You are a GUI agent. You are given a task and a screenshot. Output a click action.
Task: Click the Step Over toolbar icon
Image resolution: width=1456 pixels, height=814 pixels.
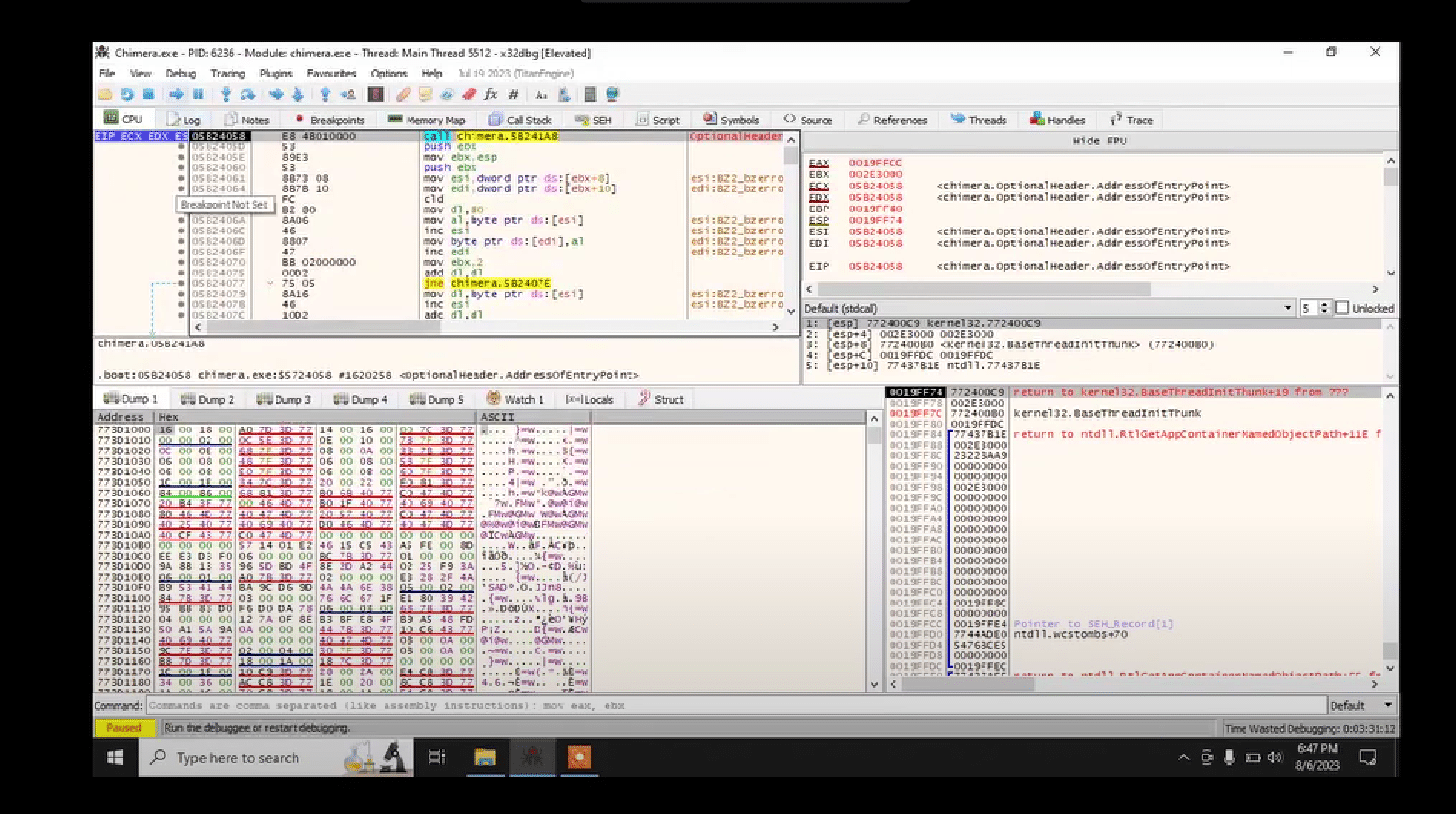coord(248,95)
